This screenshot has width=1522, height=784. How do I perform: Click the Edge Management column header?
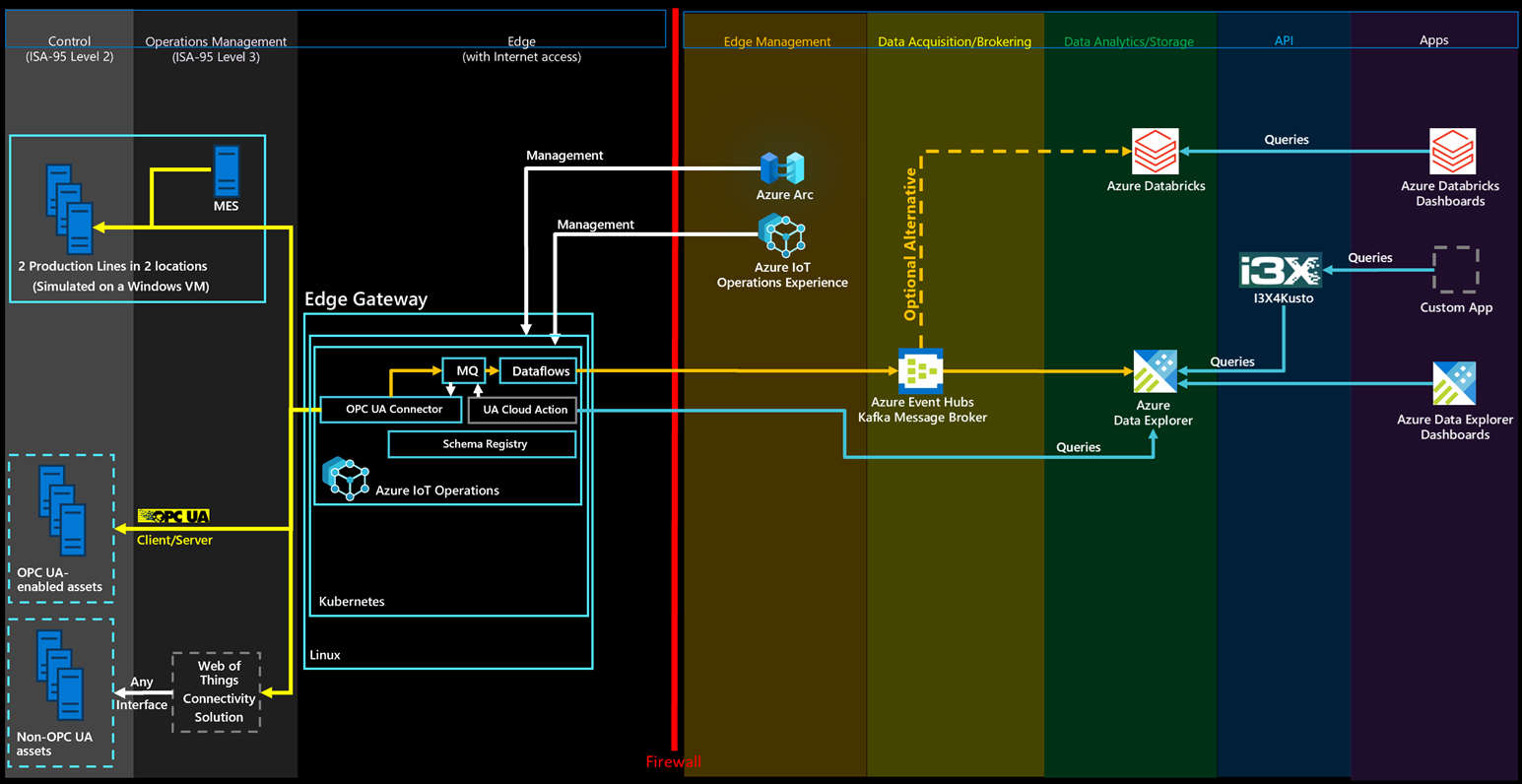tap(777, 41)
